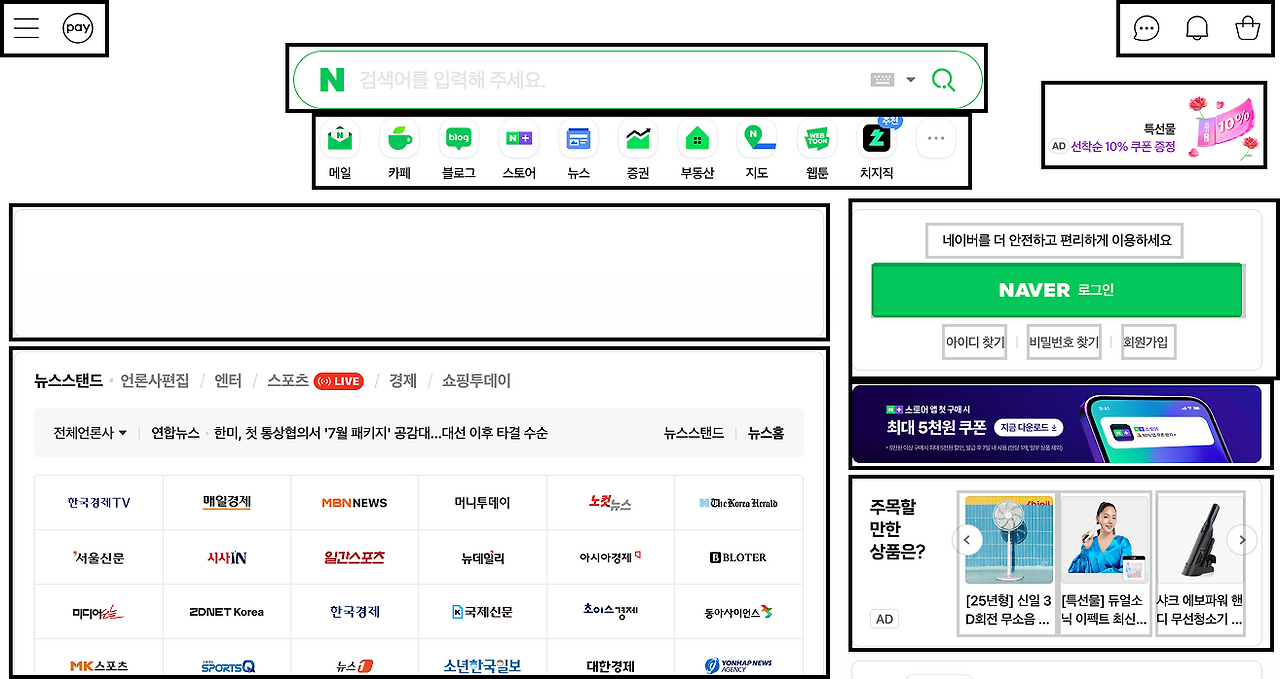Viewport: 1280px width, 679px height.
Task: Select the 경제 tab
Action: pos(403,381)
